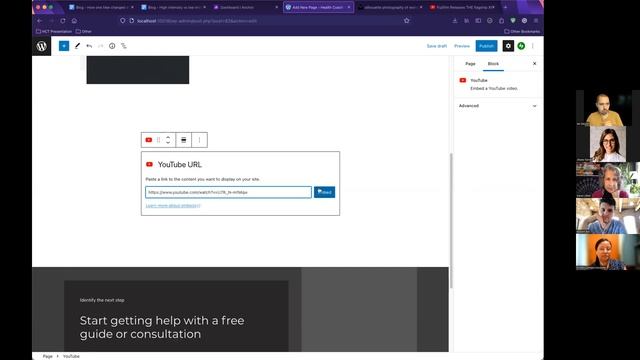The width and height of the screenshot is (640, 360).
Task: Click the top participant's video thumbnail
Action: (x=608, y=108)
